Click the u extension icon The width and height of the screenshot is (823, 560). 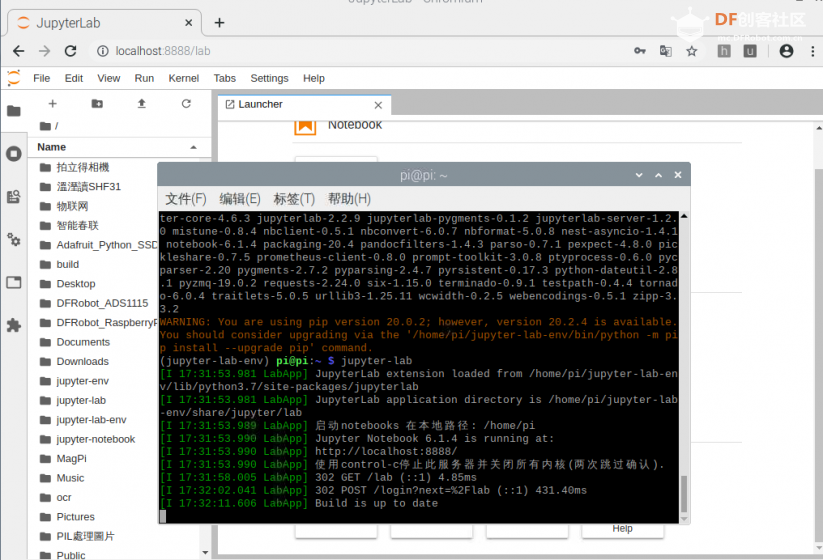[x=750, y=51]
